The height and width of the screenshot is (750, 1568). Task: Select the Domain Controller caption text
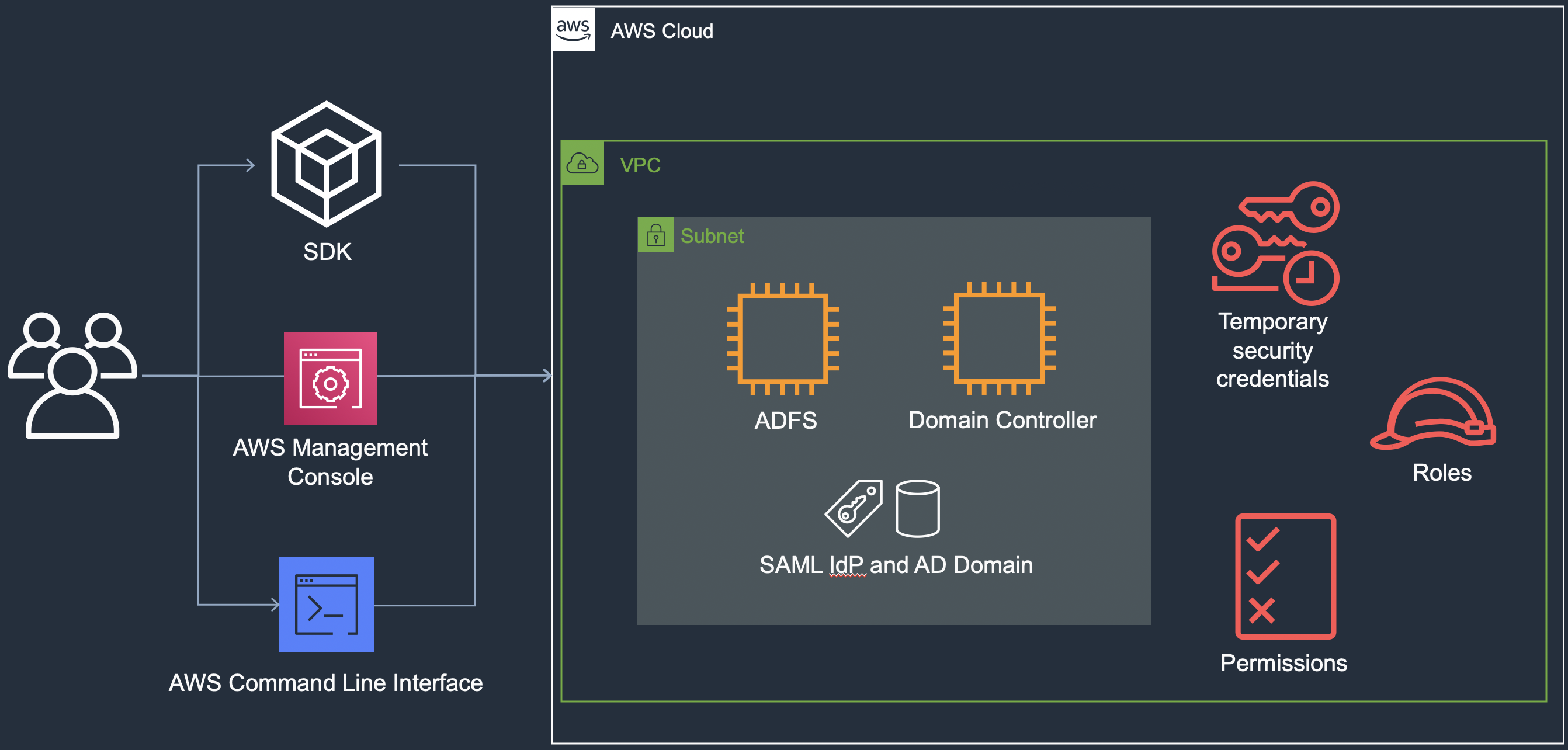click(x=1001, y=420)
